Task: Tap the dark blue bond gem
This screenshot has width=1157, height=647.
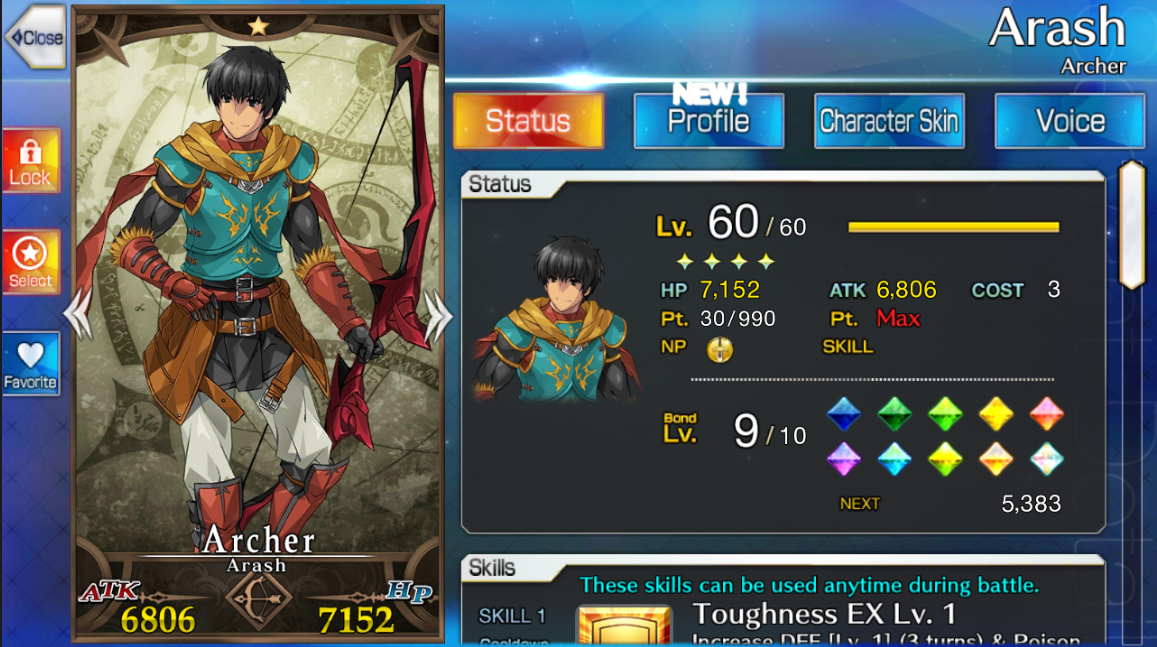Action: pyautogui.click(x=843, y=414)
